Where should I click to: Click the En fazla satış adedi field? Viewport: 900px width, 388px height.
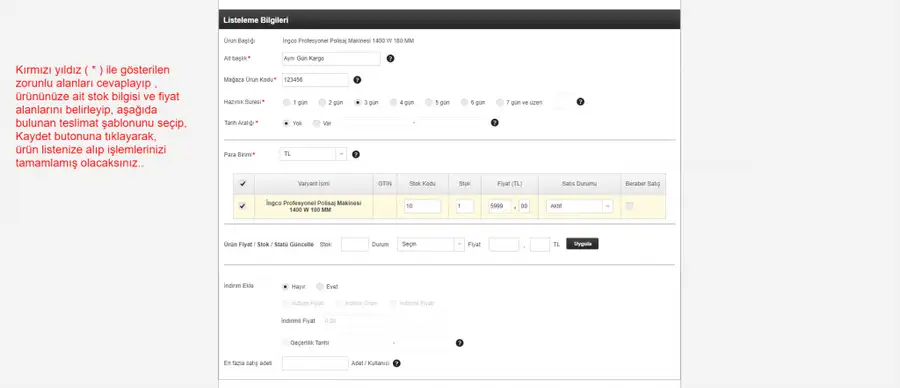315,363
